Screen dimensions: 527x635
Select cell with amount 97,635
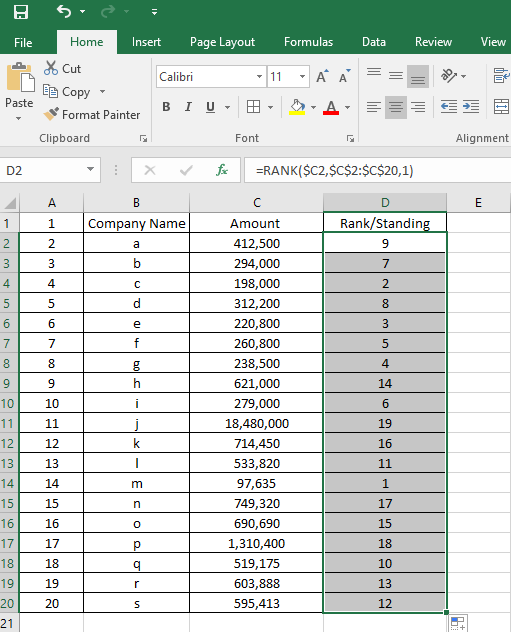256,484
